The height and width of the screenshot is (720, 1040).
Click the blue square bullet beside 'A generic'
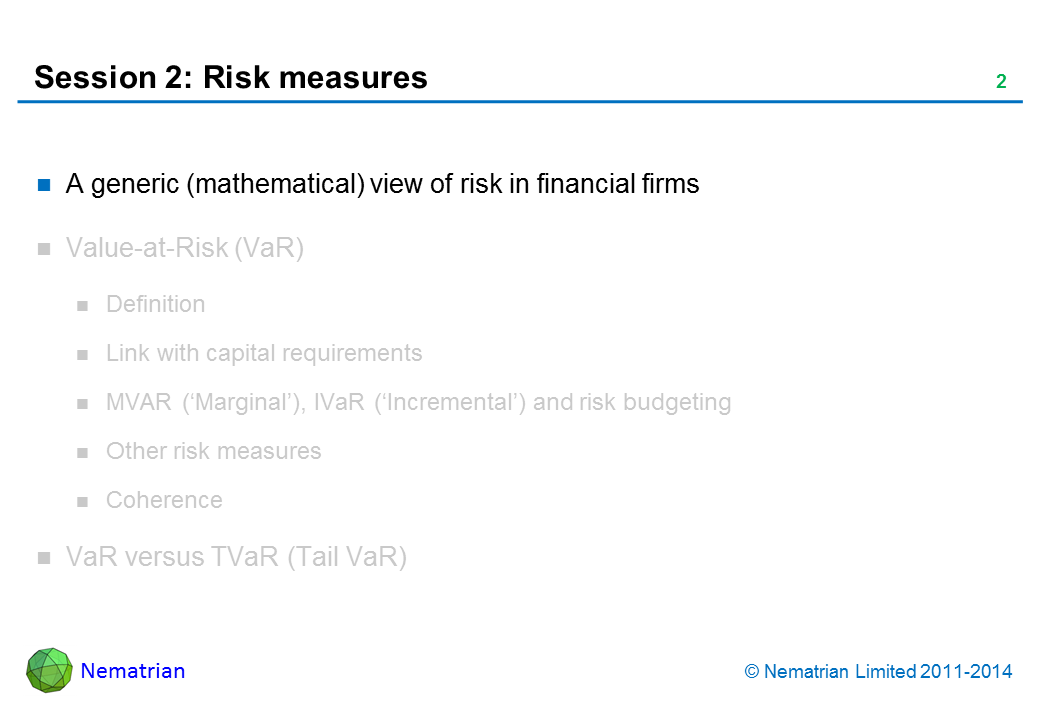44,185
